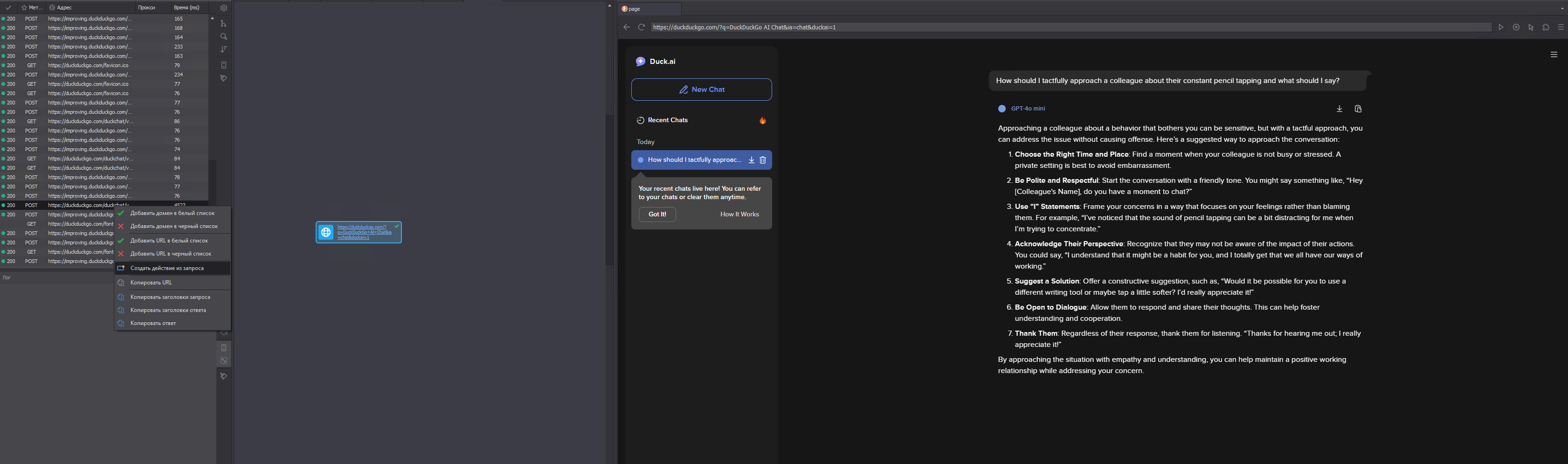Choose 'Добавить URL в черный список'
The width and height of the screenshot is (1568, 464).
click(172, 254)
